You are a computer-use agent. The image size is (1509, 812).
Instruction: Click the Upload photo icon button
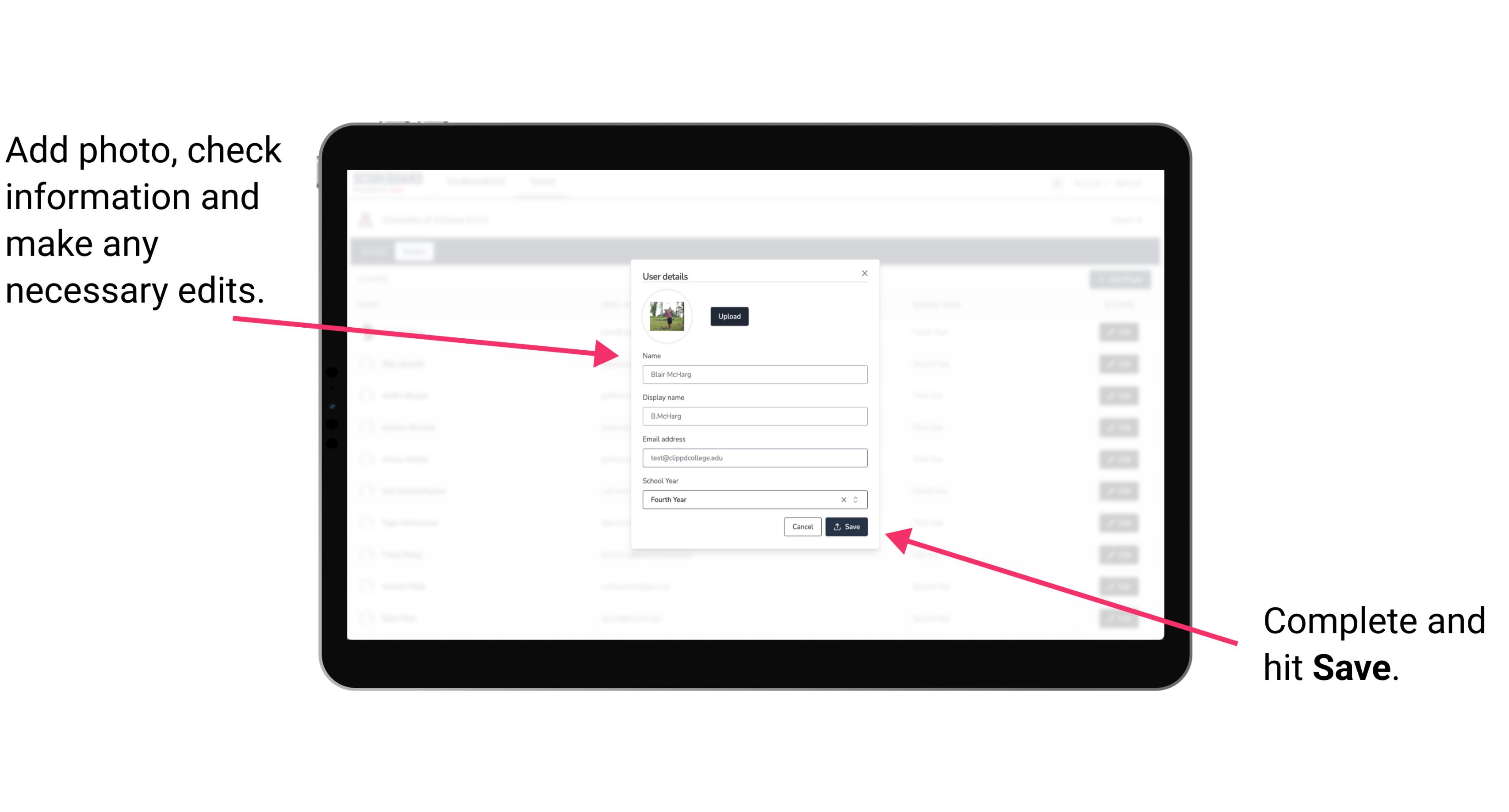click(x=729, y=316)
